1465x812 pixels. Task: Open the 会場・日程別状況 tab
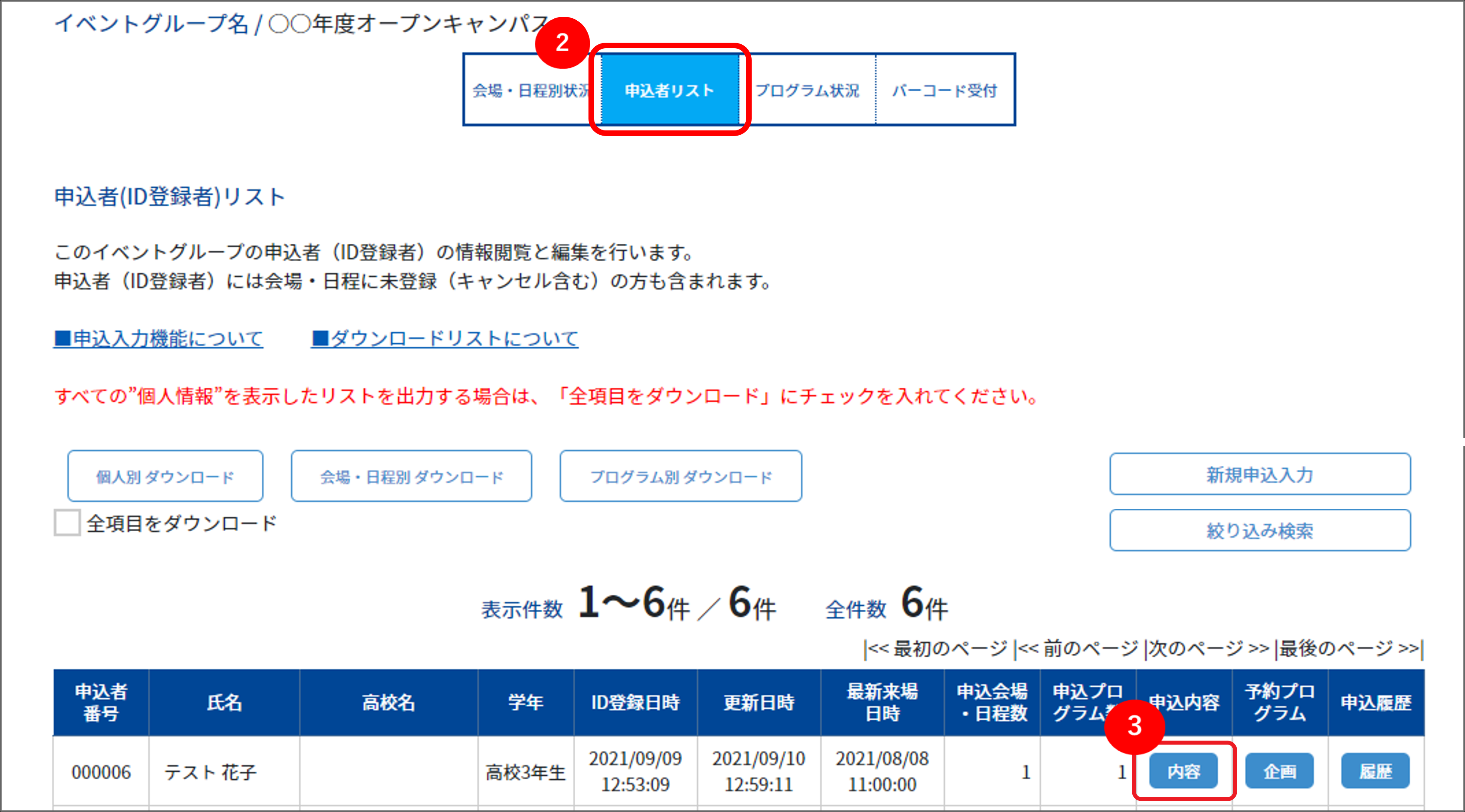[532, 90]
